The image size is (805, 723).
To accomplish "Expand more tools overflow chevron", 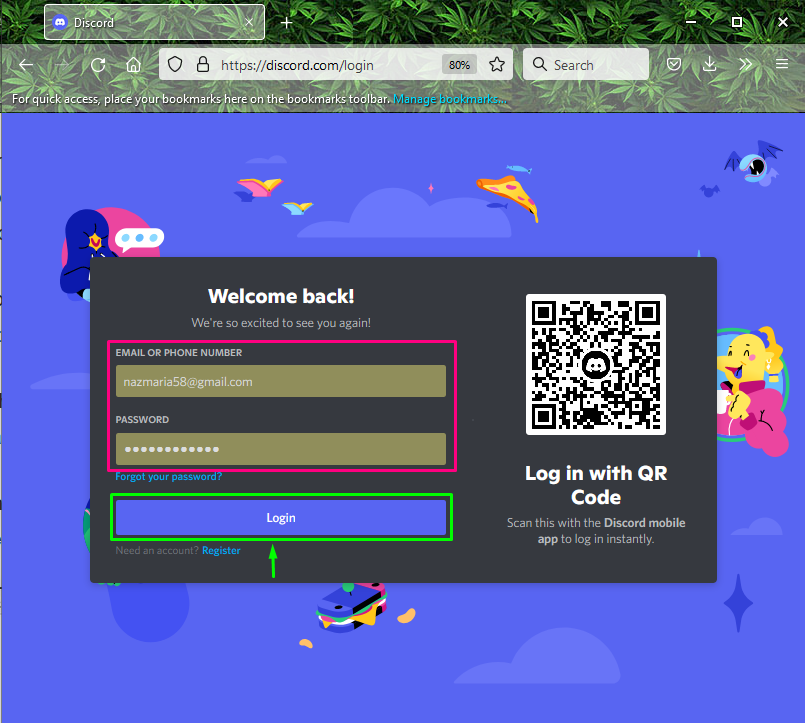I will click(x=745, y=65).
